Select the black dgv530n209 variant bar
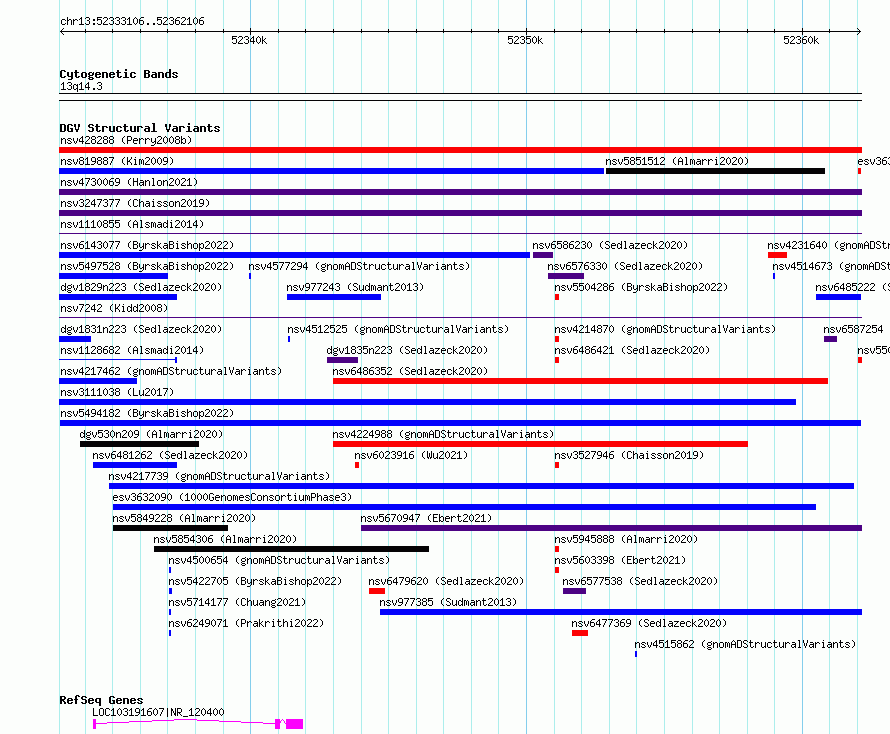890x734 pixels. [140, 444]
